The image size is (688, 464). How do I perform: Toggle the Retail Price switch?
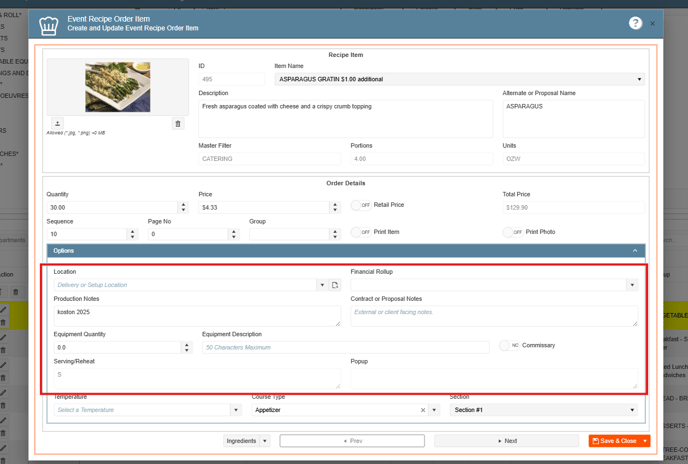360,205
